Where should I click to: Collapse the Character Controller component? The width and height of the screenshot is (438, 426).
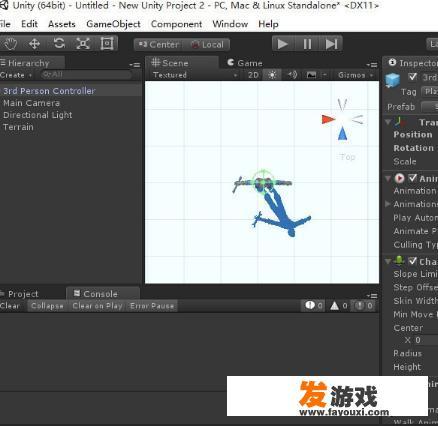(388, 261)
